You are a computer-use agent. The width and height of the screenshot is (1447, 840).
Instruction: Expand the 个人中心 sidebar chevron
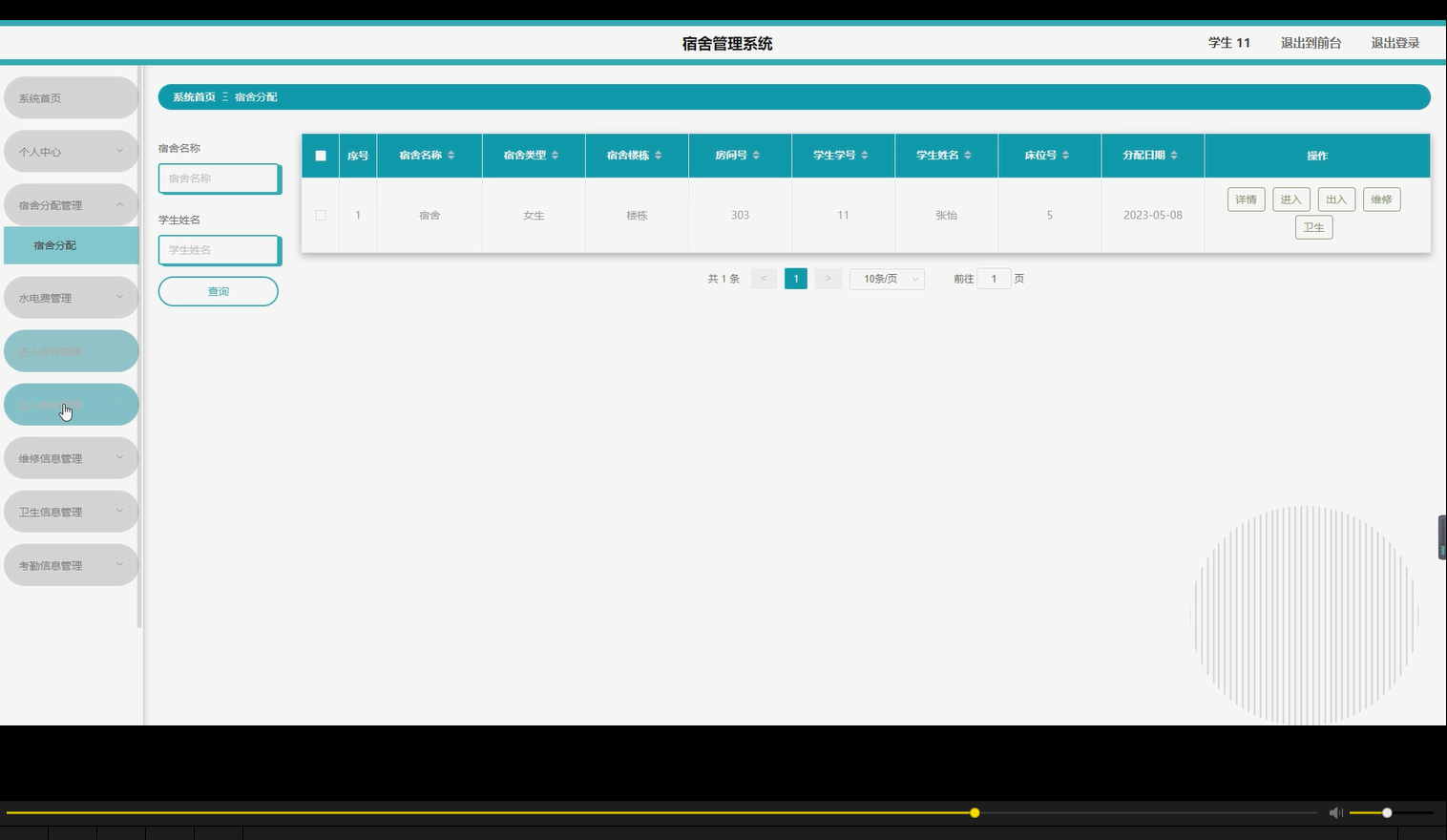tap(119, 151)
